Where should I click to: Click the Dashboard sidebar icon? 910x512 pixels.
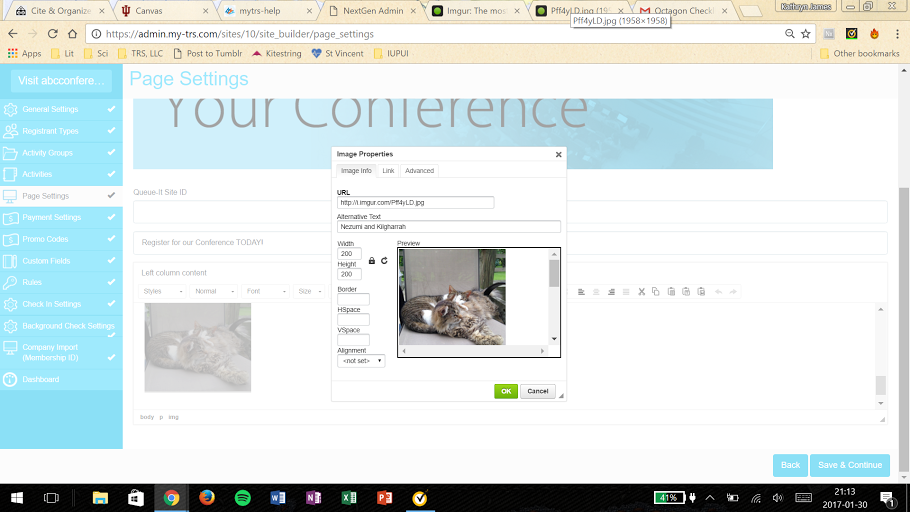[x=11, y=379]
